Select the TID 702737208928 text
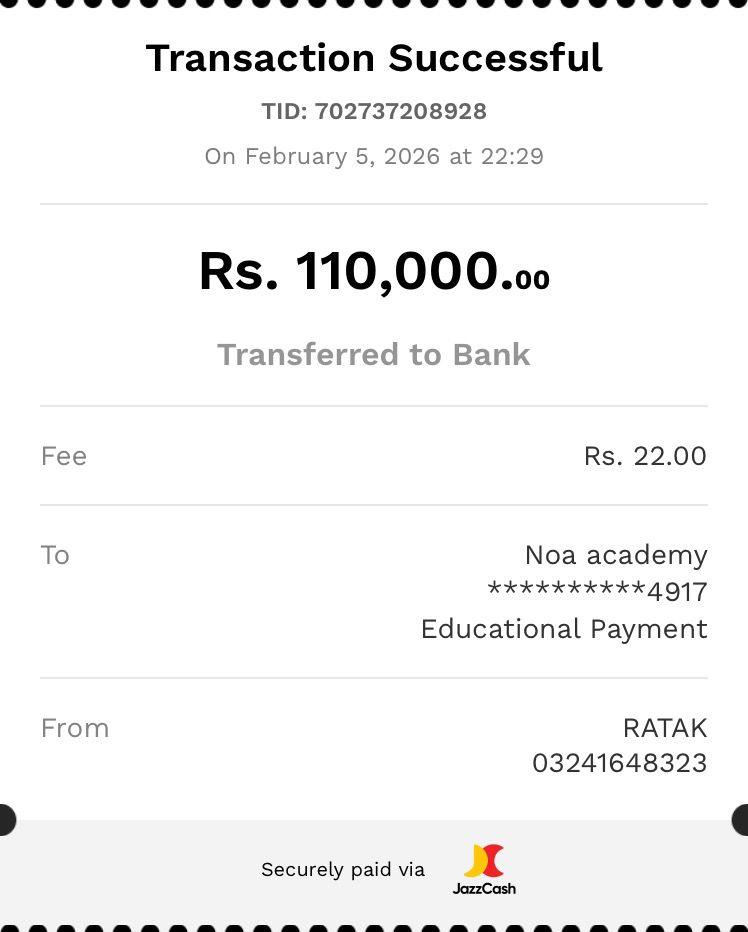Screen dimensions: 748x932 pos(374,111)
